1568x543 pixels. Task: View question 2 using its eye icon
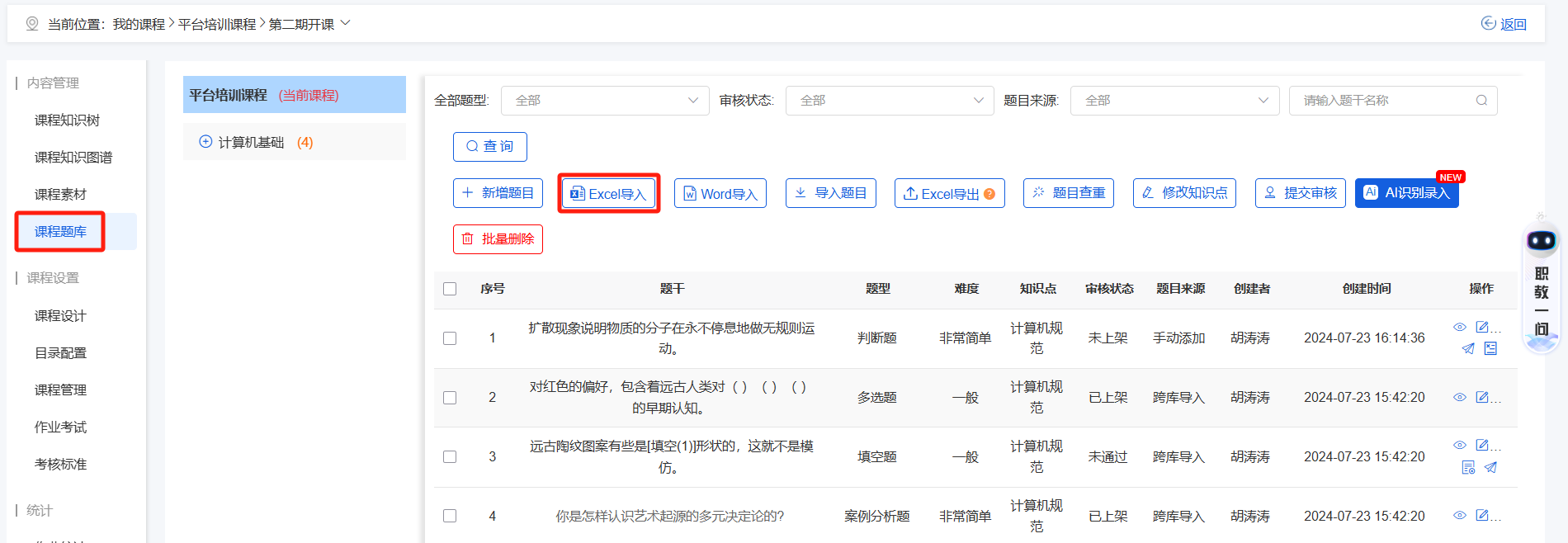click(1459, 397)
